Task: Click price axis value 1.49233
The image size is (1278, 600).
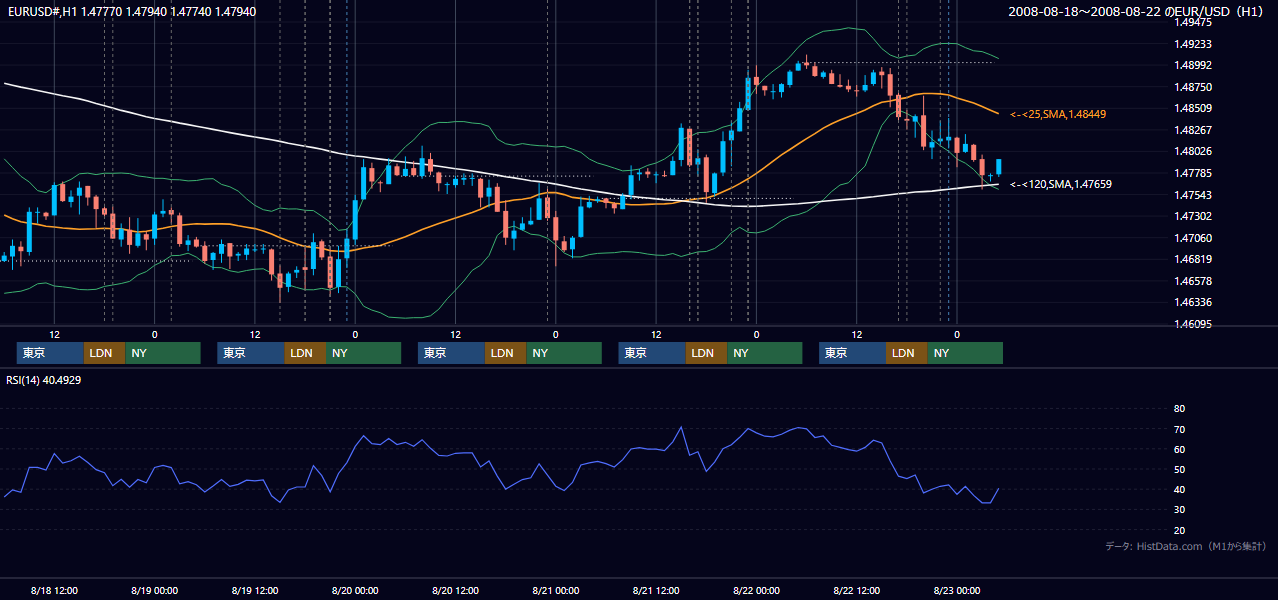Action: click(1194, 44)
